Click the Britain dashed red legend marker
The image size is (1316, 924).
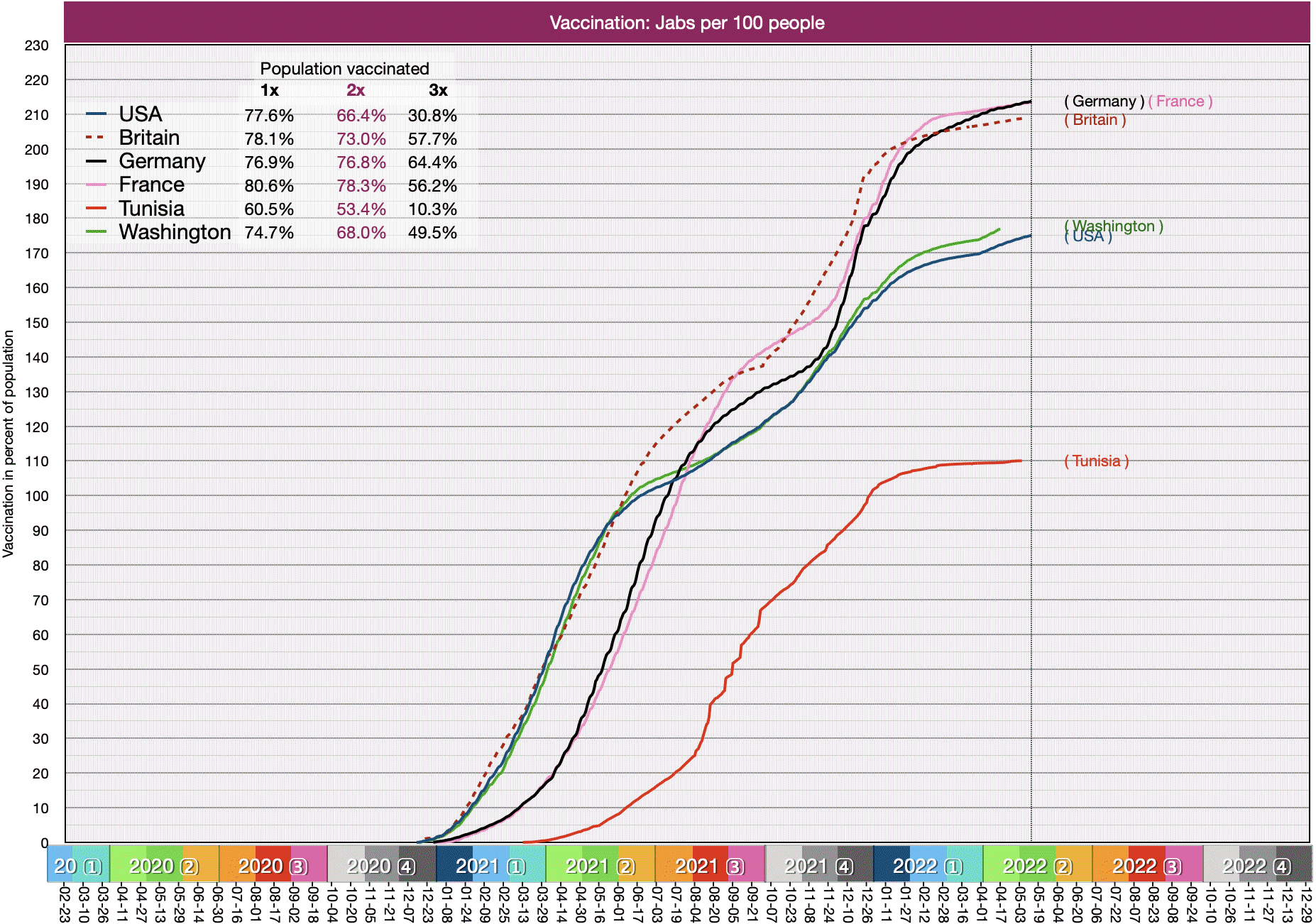pyautogui.click(x=96, y=138)
